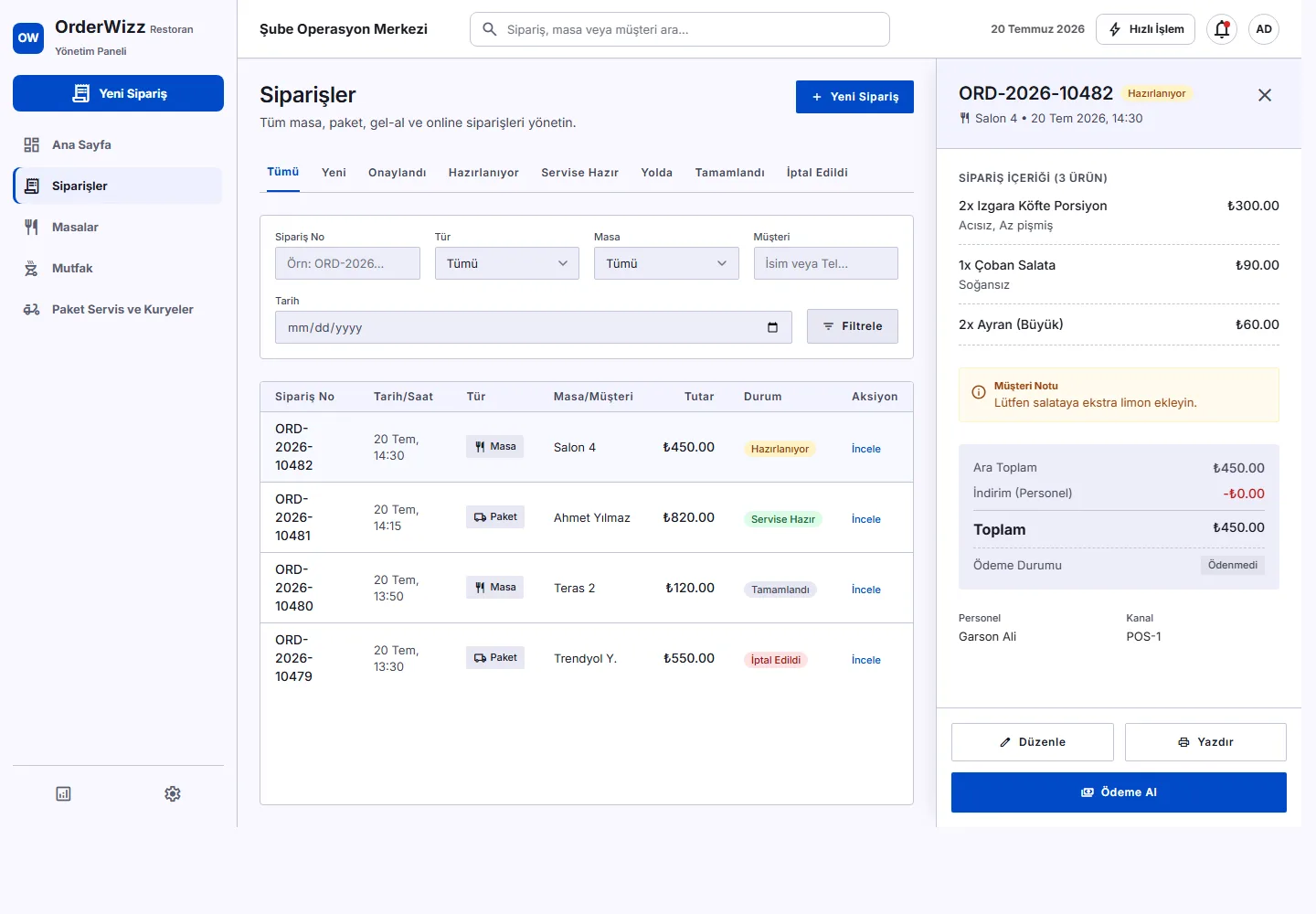This screenshot has width=1316, height=914.
Task: Click İncele for ORD-2026-10479
Action: (865, 660)
